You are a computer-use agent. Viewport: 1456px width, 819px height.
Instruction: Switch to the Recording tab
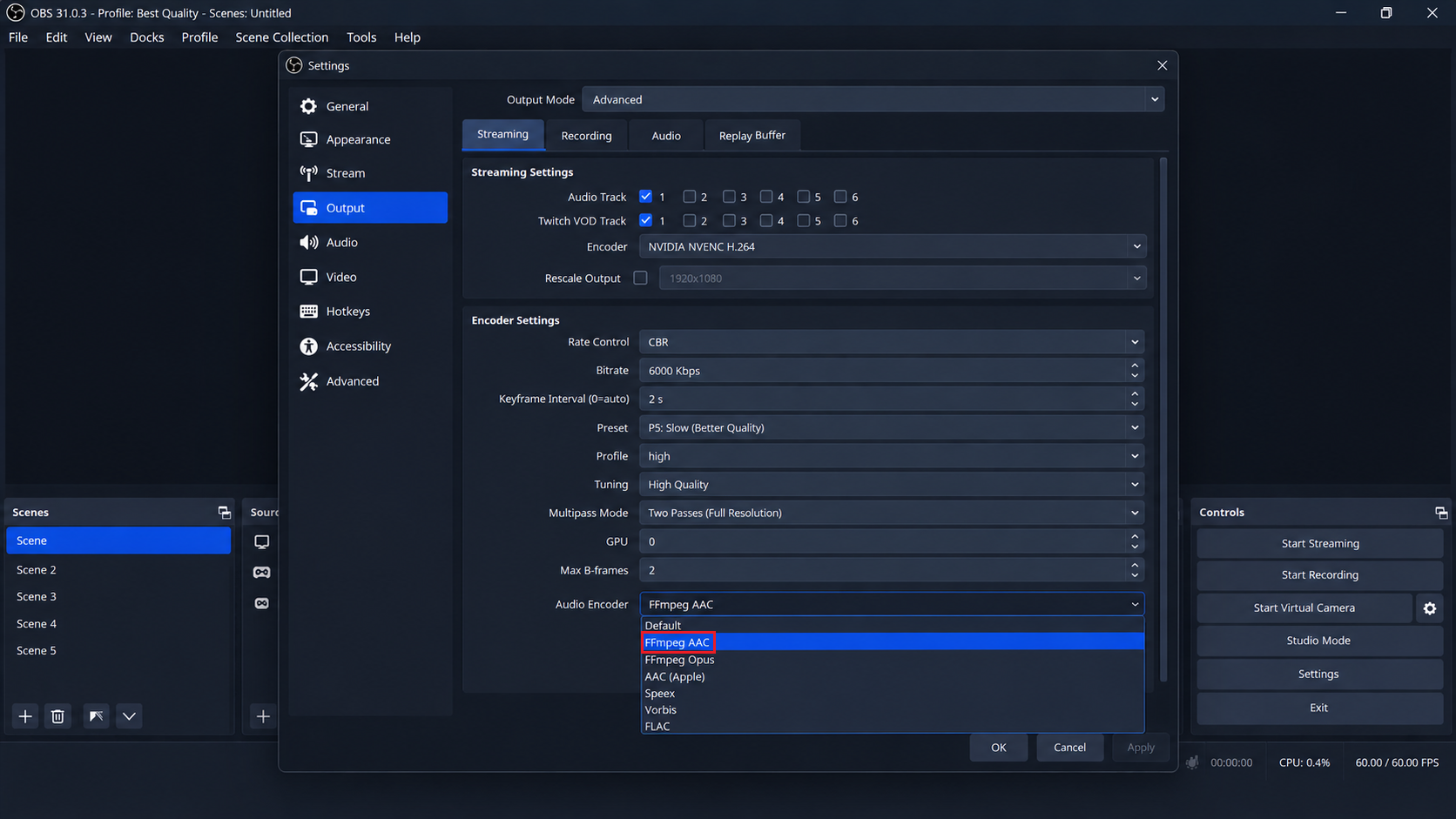pyautogui.click(x=586, y=136)
